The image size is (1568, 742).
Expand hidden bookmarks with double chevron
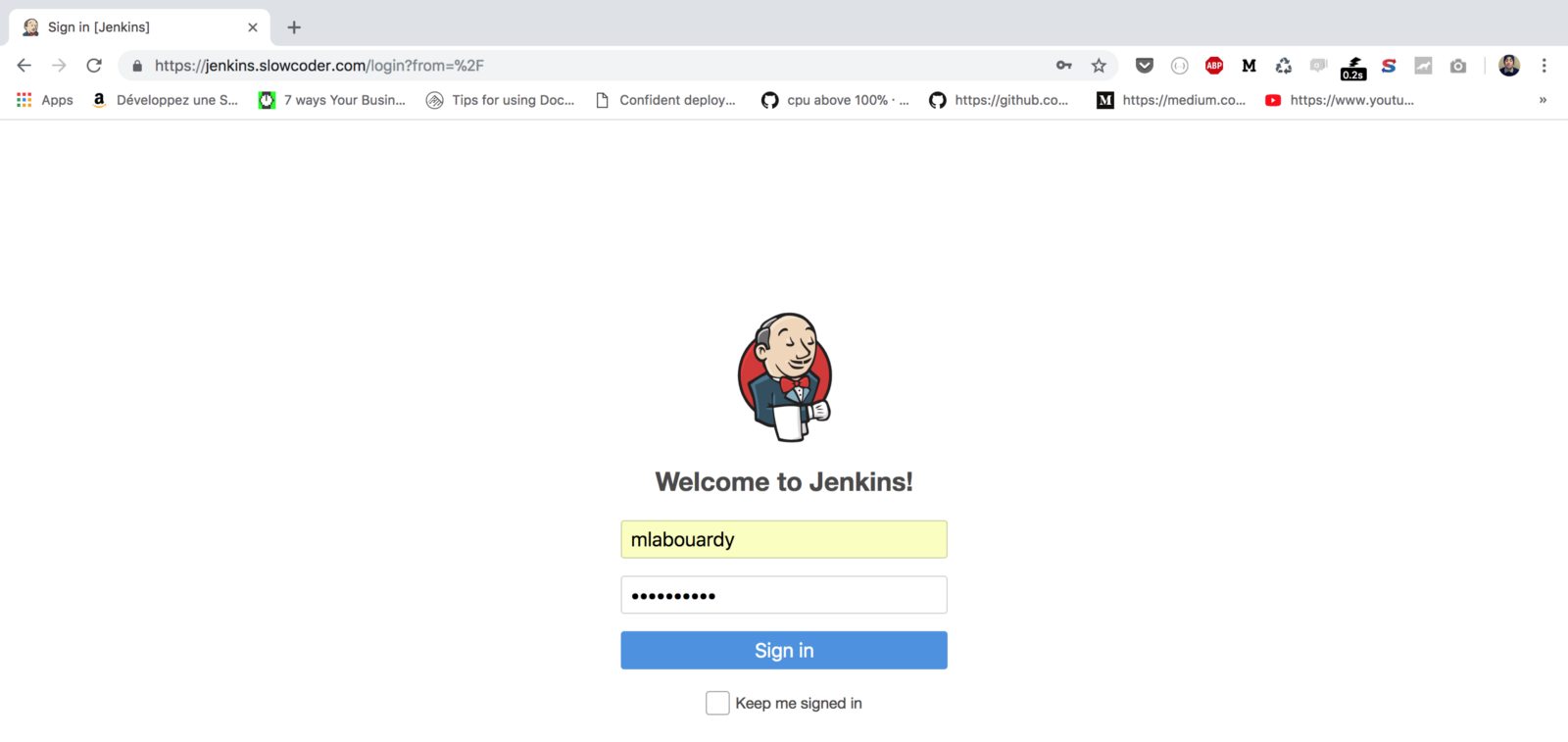(1543, 100)
